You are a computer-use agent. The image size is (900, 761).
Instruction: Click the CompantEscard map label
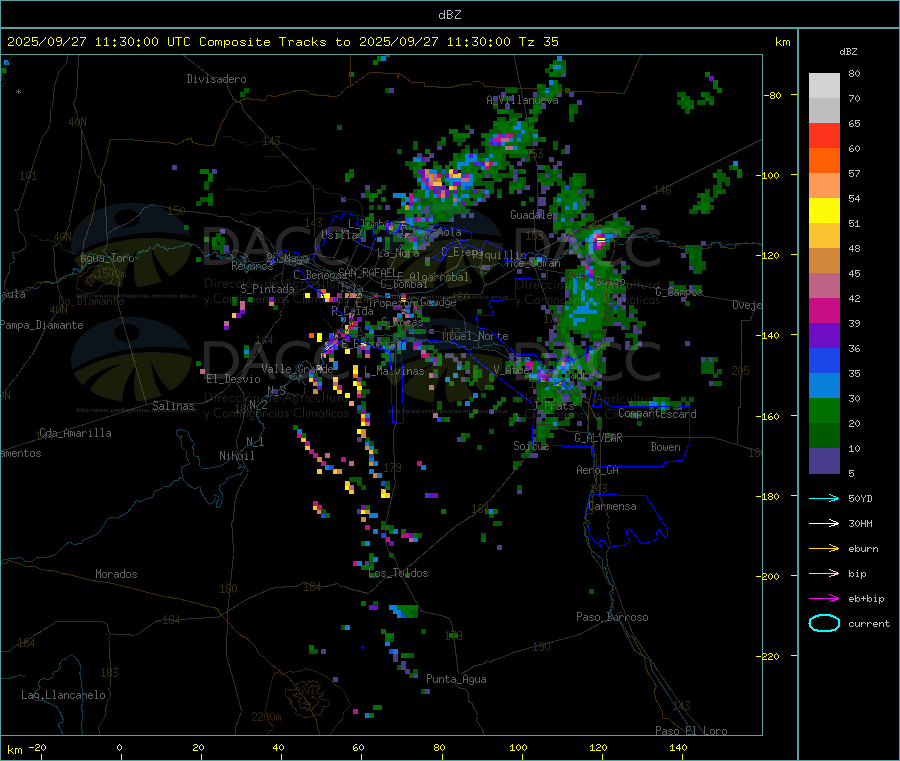click(657, 414)
